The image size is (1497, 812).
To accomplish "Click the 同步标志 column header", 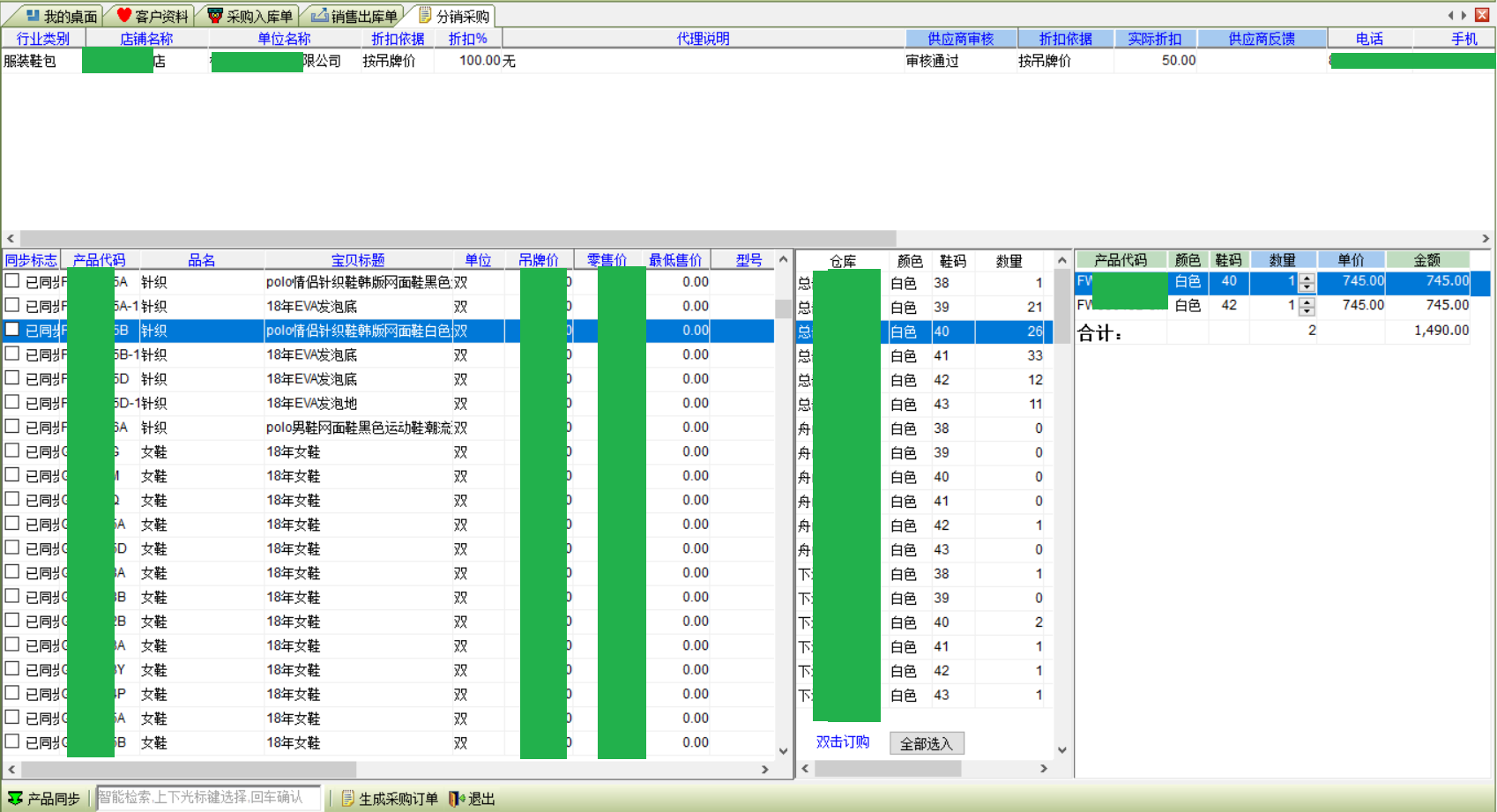I will [31, 260].
